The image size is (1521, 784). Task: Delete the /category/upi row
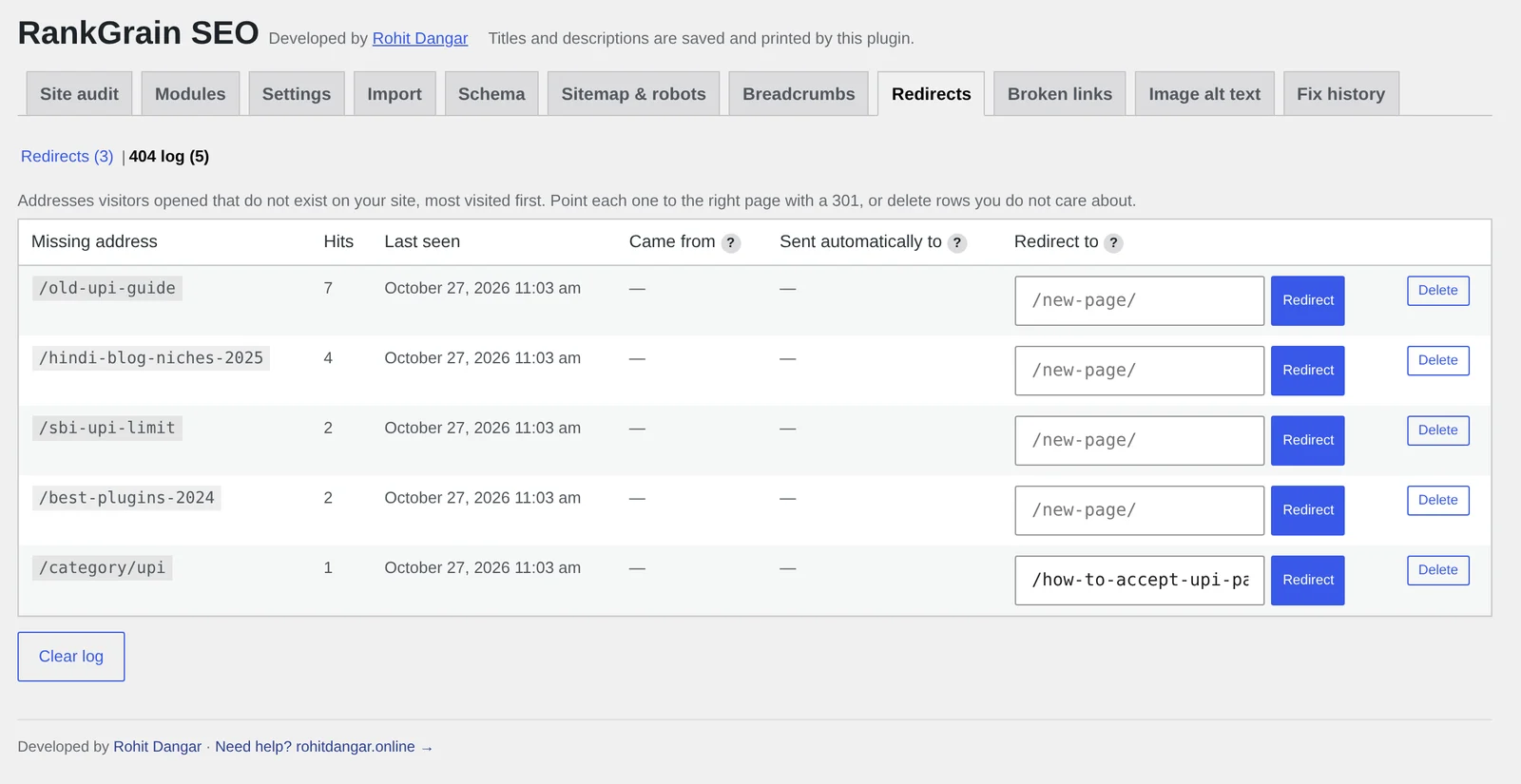[x=1438, y=570]
